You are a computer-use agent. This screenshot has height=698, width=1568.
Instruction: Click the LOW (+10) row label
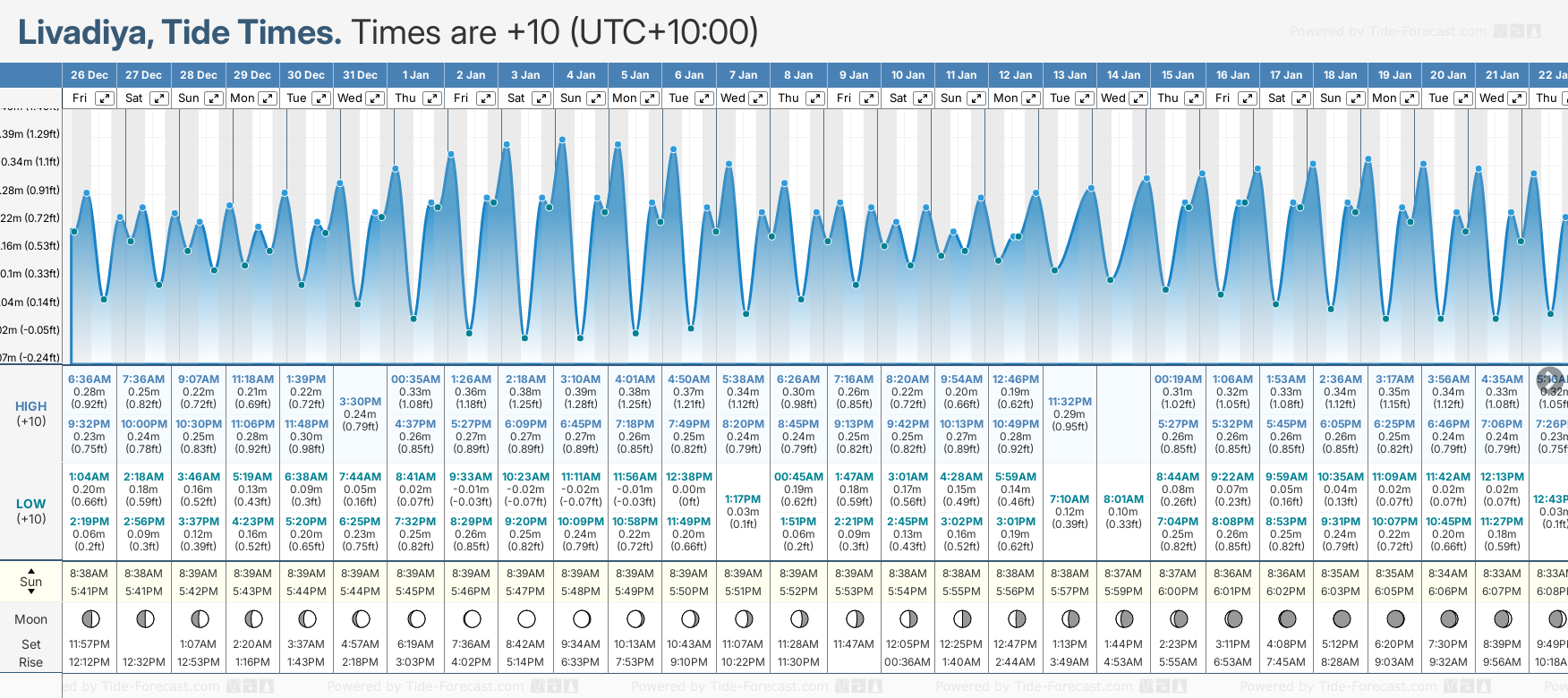tap(31, 511)
